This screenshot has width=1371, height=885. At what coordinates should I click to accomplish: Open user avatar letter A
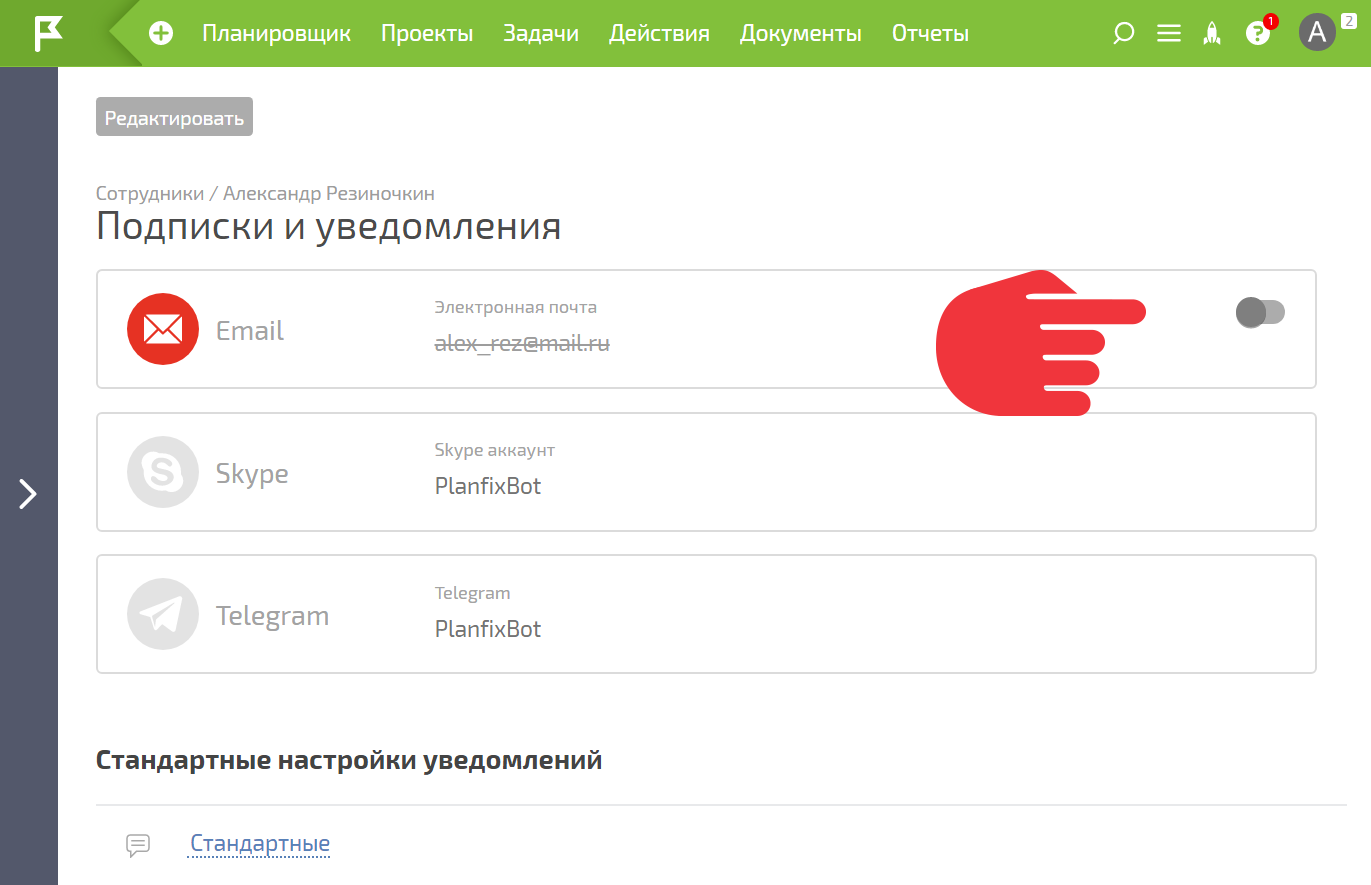tap(1317, 33)
